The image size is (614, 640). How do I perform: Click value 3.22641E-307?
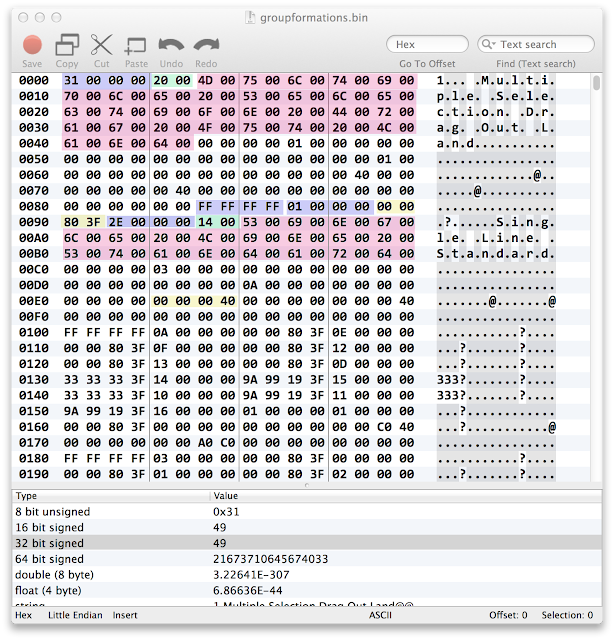(x=251, y=575)
